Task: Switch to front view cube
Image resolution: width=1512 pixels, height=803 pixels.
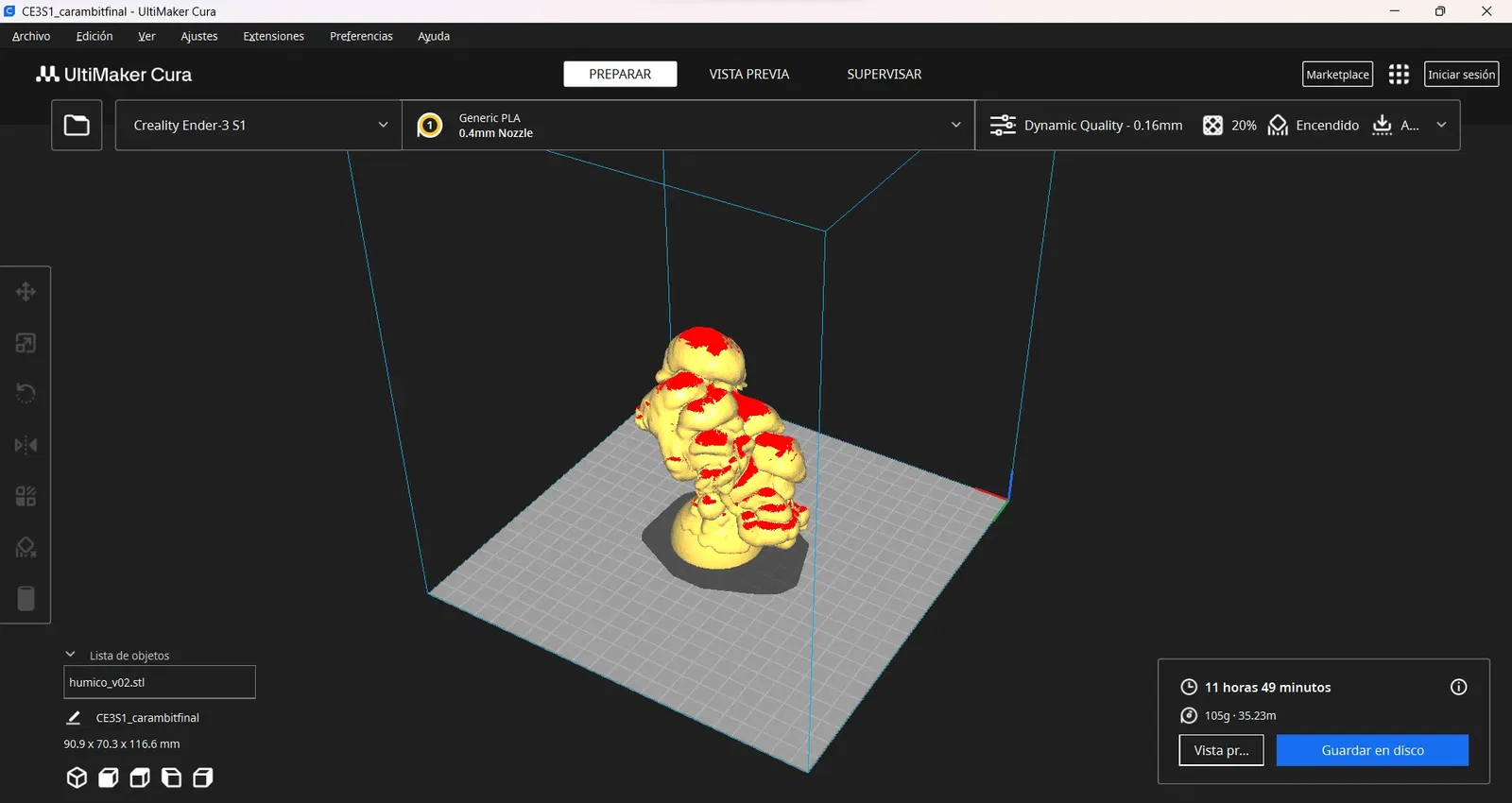Action: 109,777
